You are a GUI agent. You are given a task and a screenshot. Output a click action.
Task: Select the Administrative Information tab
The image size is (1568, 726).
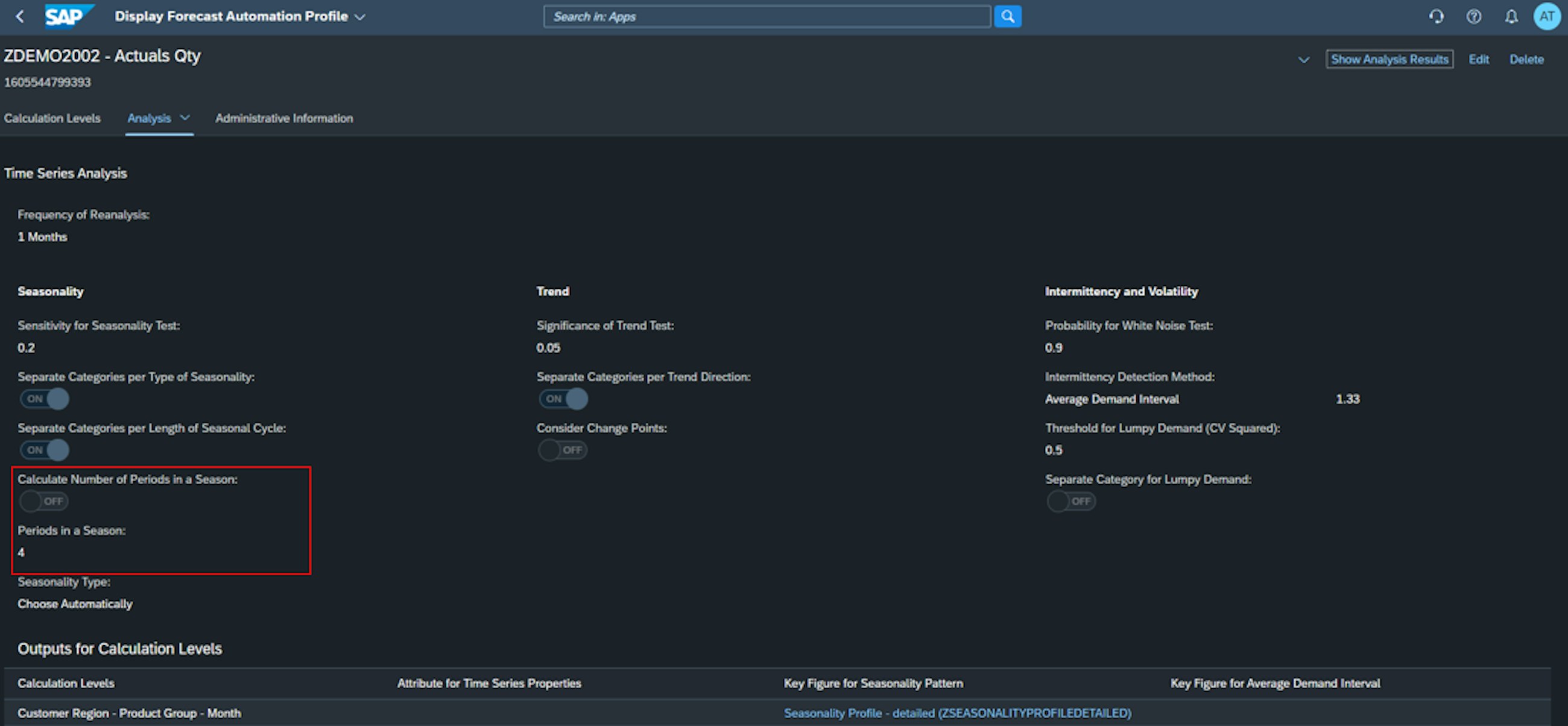pos(284,118)
